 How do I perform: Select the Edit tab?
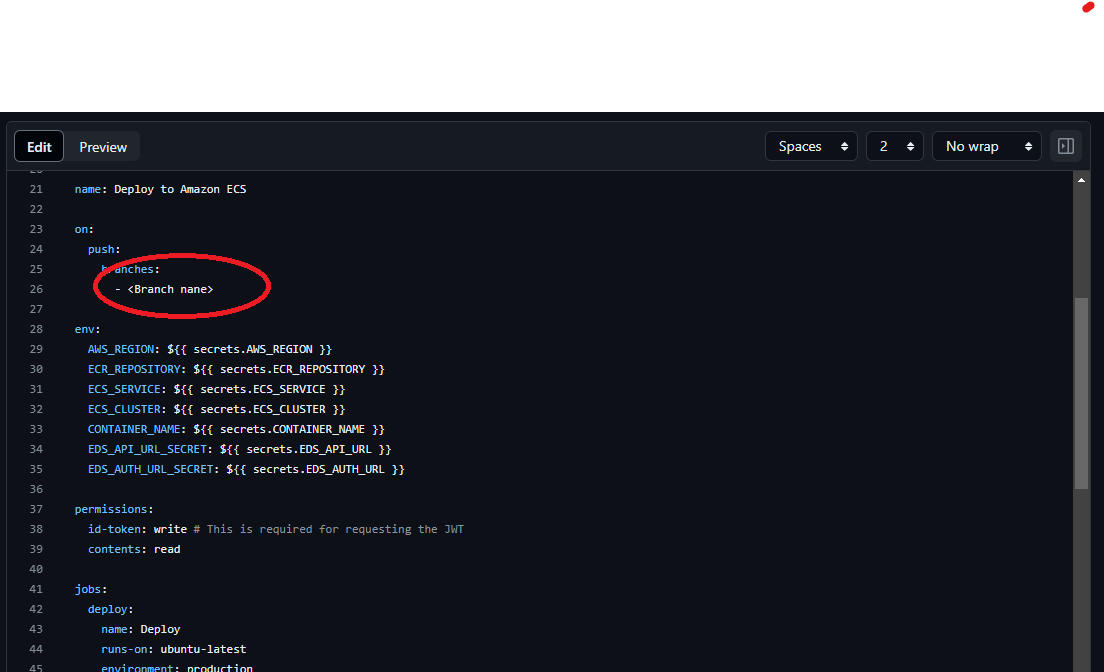click(x=39, y=146)
